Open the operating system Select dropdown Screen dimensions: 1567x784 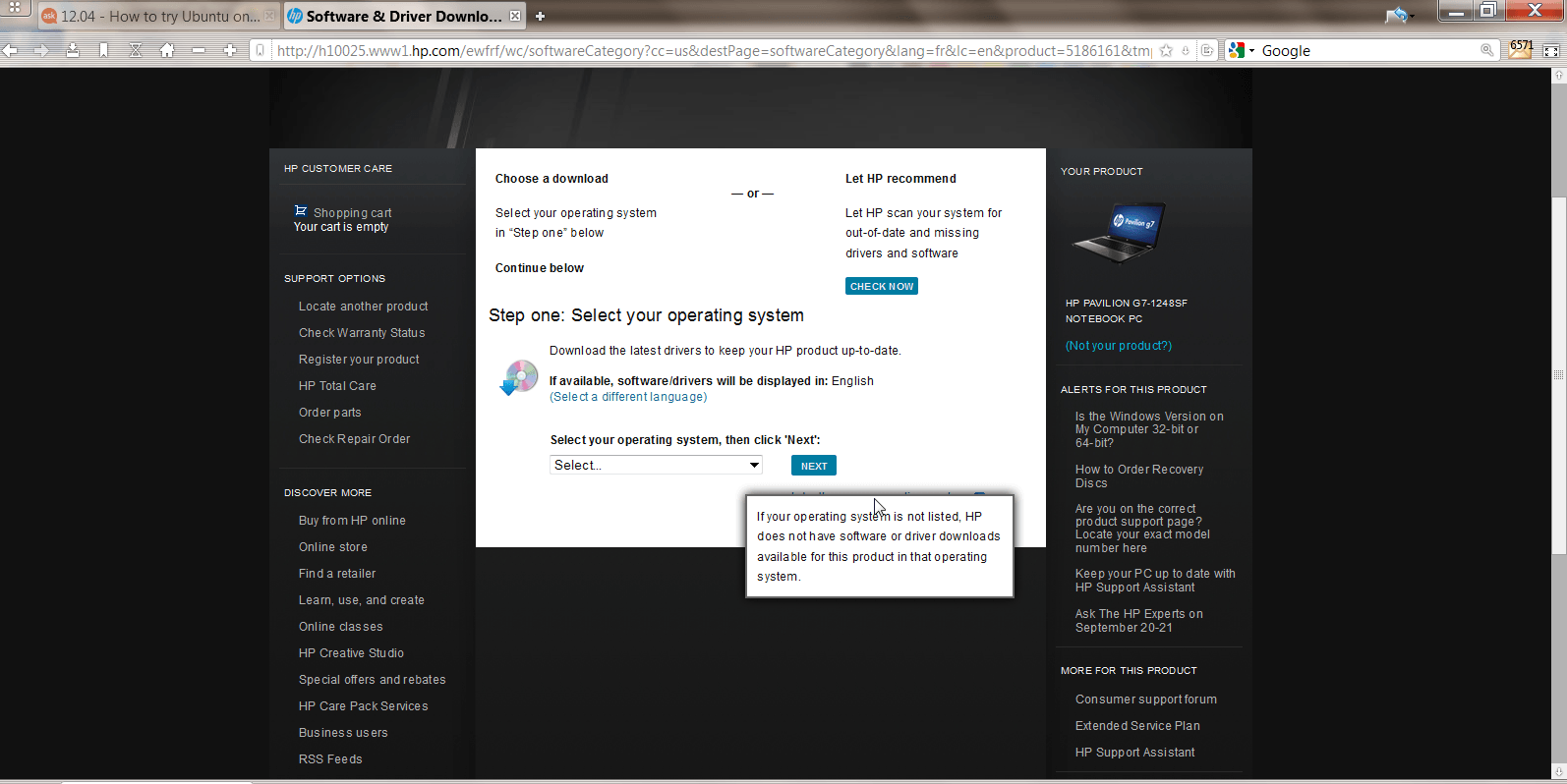656,465
